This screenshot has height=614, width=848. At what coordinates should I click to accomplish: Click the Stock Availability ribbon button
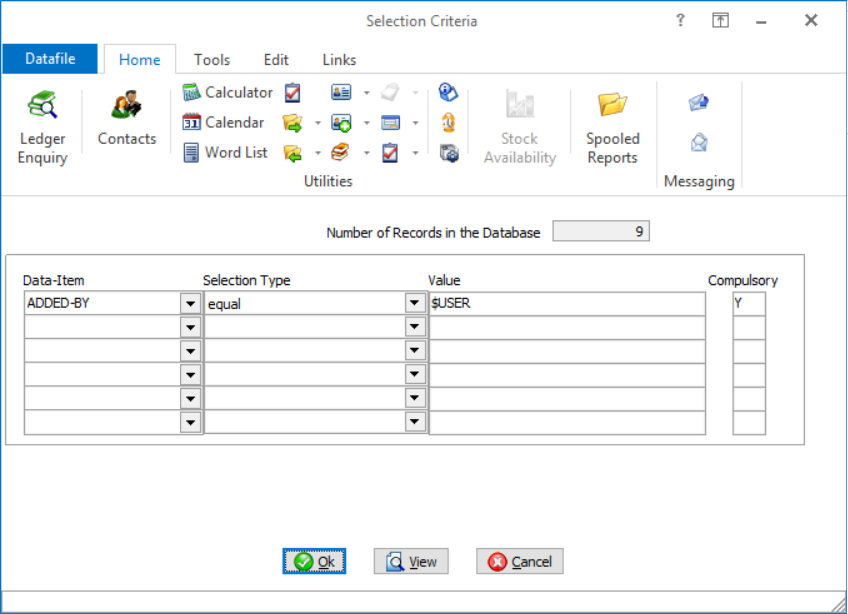520,128
